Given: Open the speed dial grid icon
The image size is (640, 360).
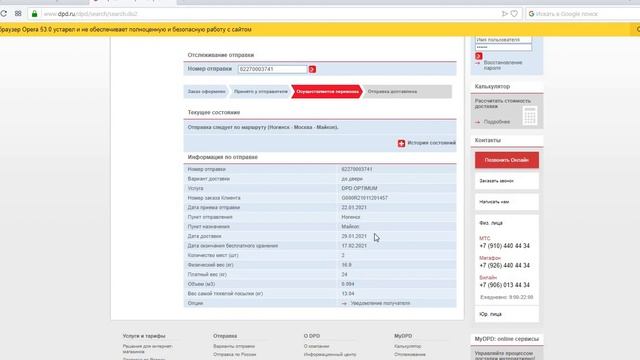Looking at the screenshot, I should click(18, 13).
